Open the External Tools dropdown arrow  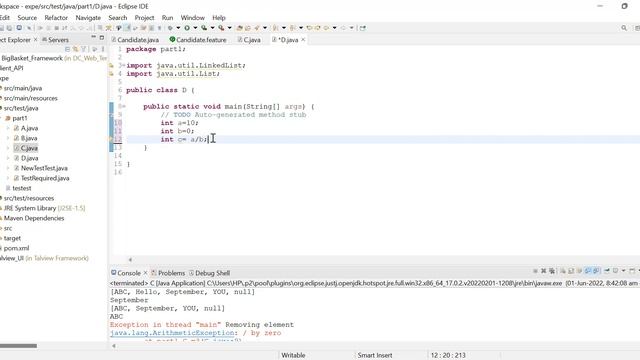tap(229, 28)
